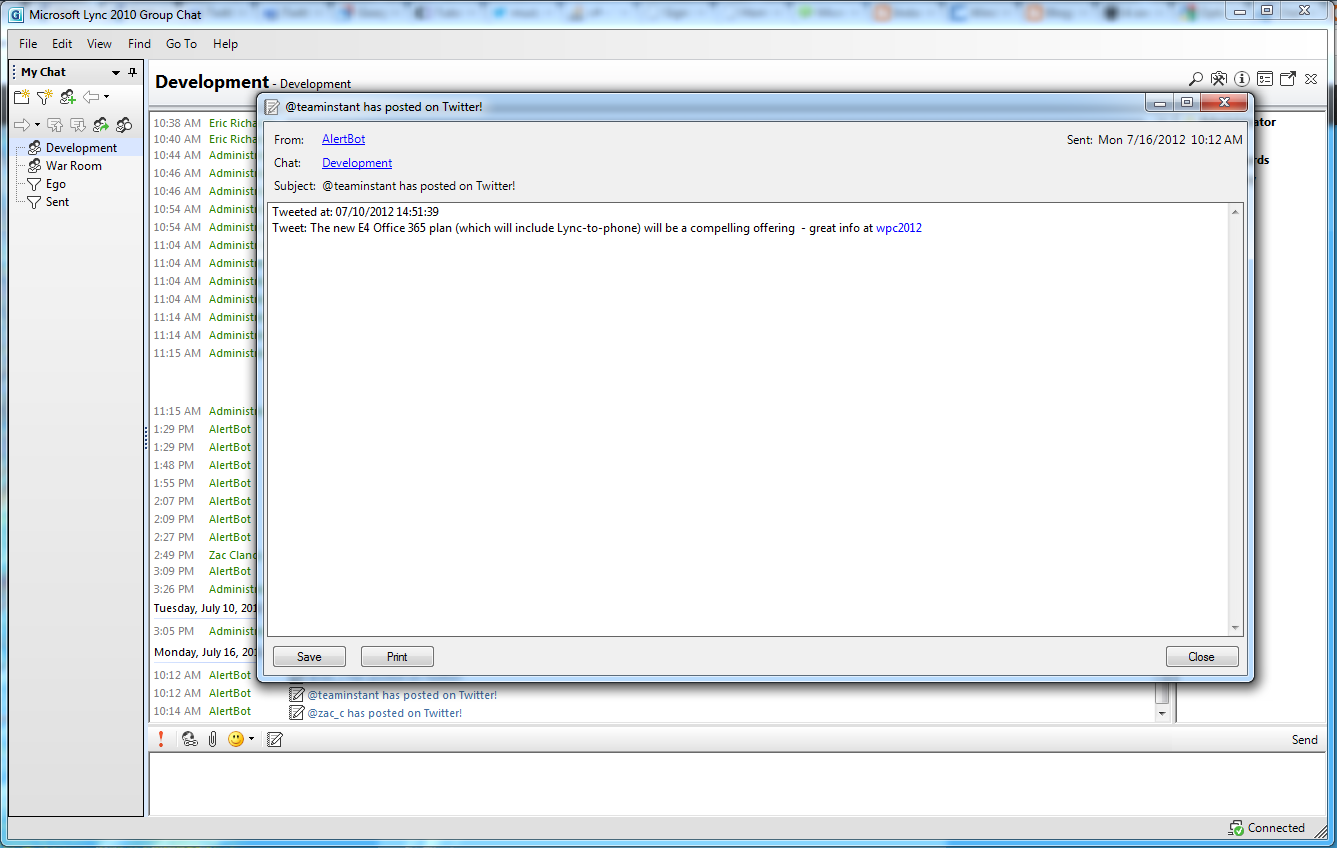The height and width of the screenshot is (848, 1337).
Task: Create a new filter in My Chat
Action: 45,97
